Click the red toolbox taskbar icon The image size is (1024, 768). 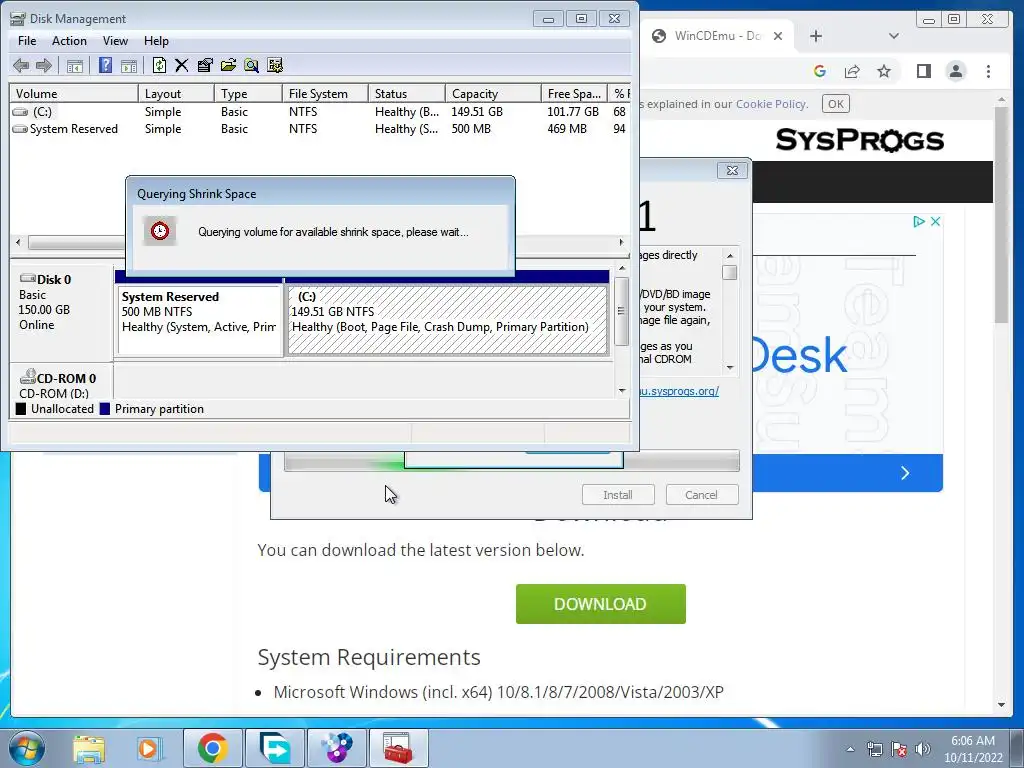click(398, 748)
